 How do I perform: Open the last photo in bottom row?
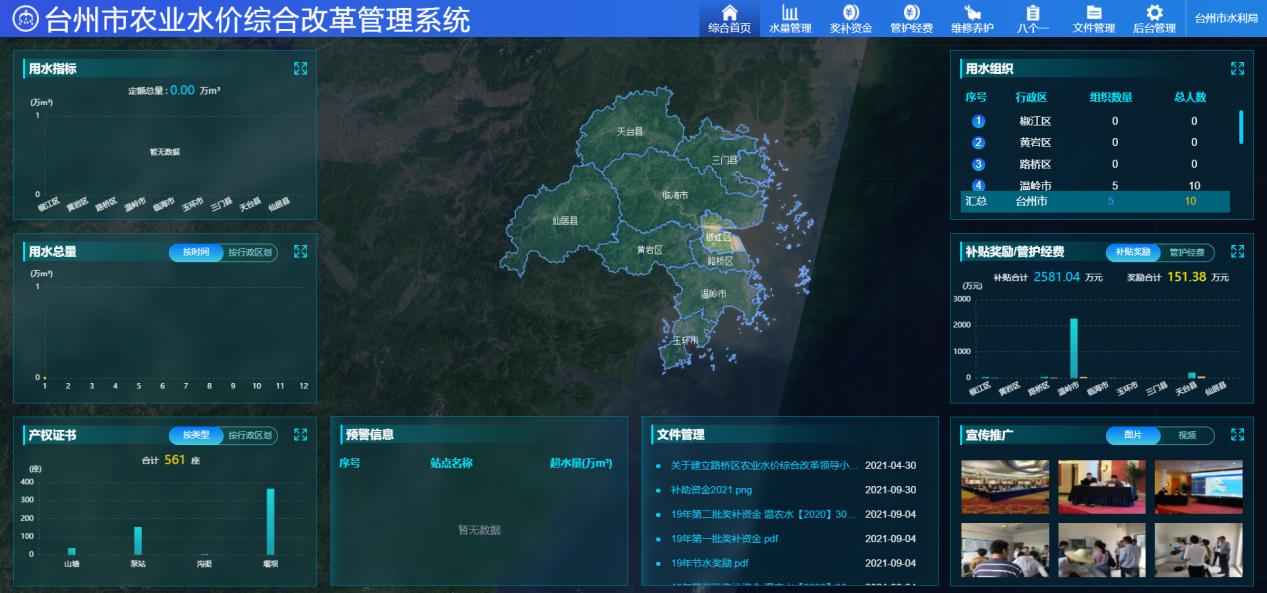coord(1199,550)
